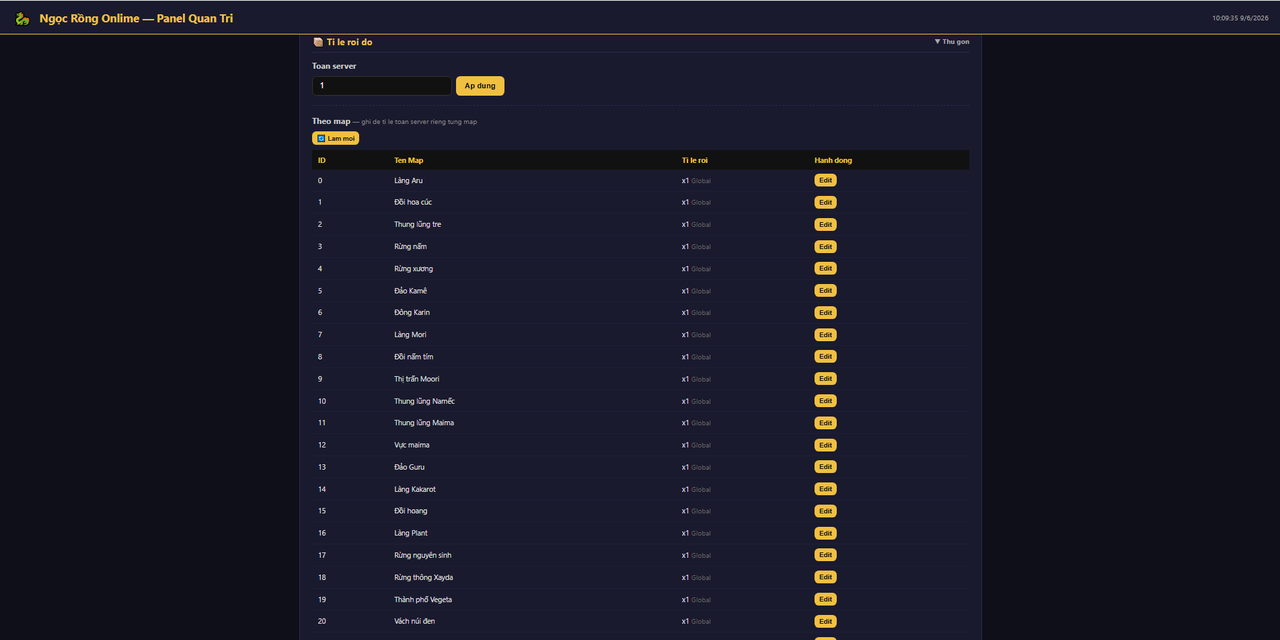The height and width of the screenshot is (640, 1280).
Task: Edit drop rate for Làng Plant
Action: point(825,533)
